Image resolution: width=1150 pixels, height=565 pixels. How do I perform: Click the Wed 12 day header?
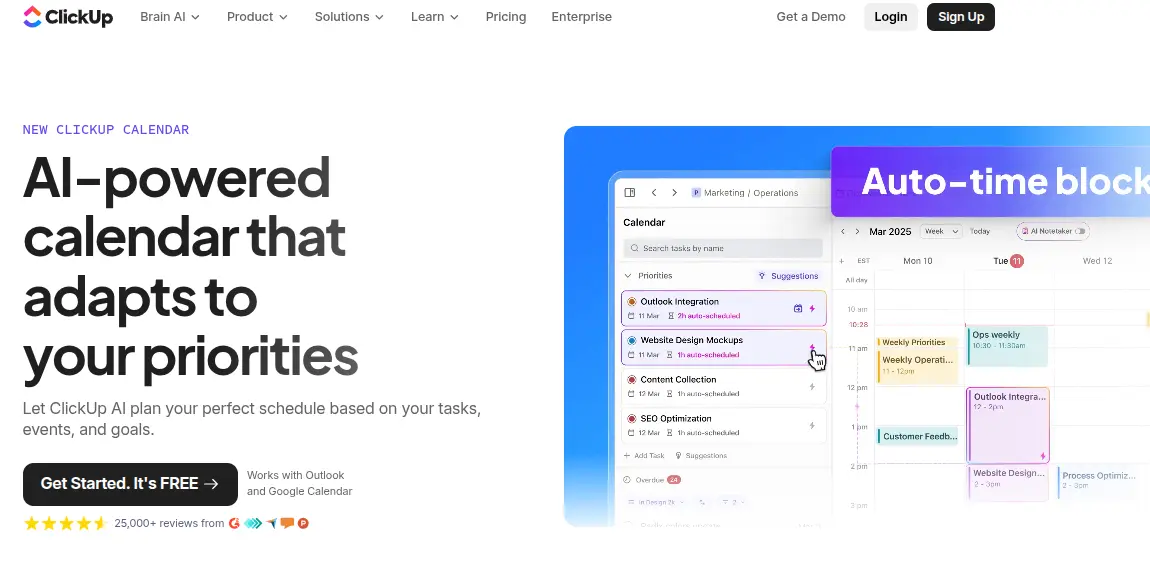(1097, 260)
